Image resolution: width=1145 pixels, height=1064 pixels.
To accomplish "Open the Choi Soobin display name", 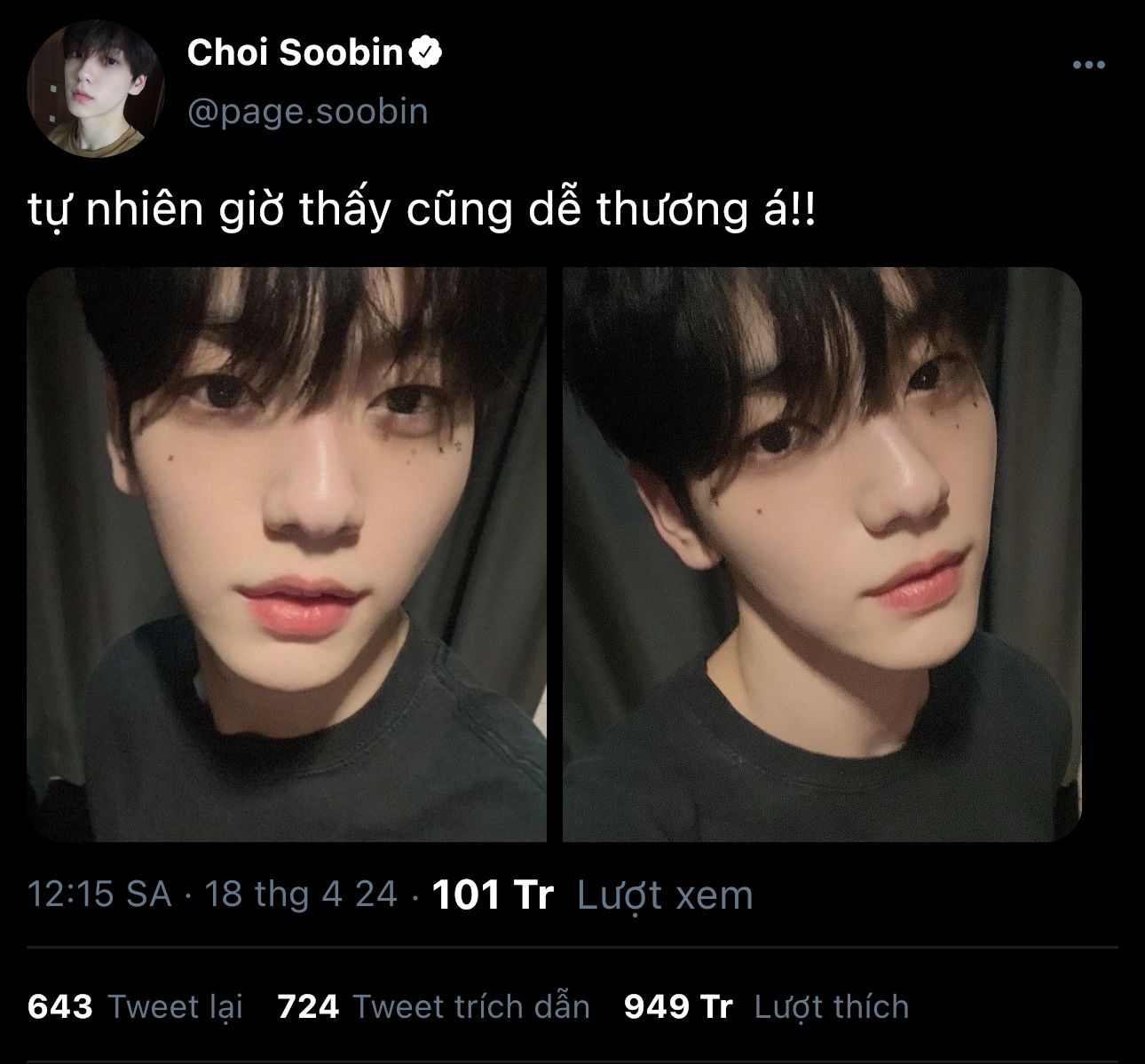I will 295,53.
